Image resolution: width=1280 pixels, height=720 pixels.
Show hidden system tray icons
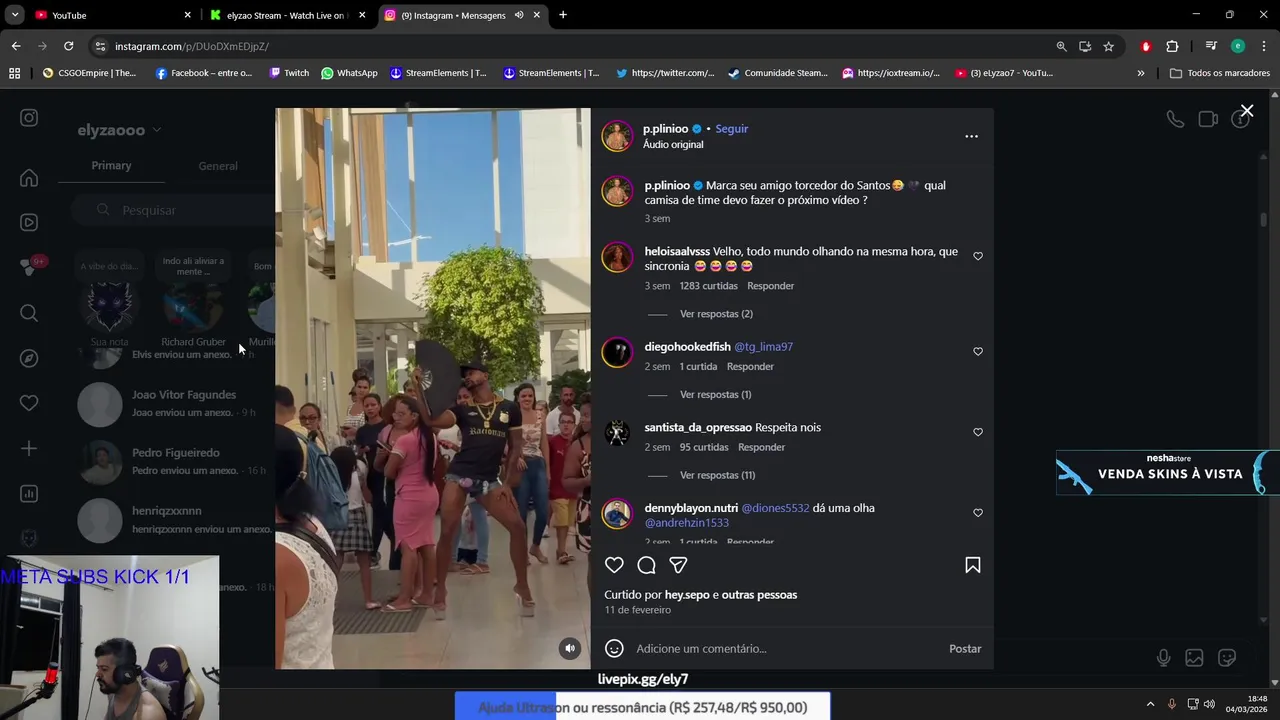tap(1150, 704)
